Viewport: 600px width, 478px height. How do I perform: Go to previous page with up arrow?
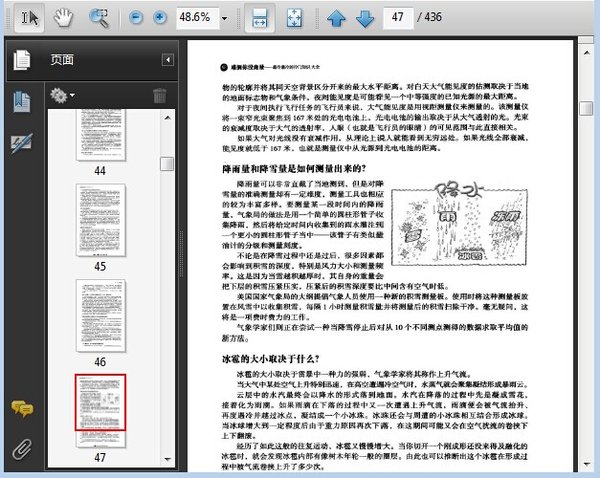click(x=337, y=18)
